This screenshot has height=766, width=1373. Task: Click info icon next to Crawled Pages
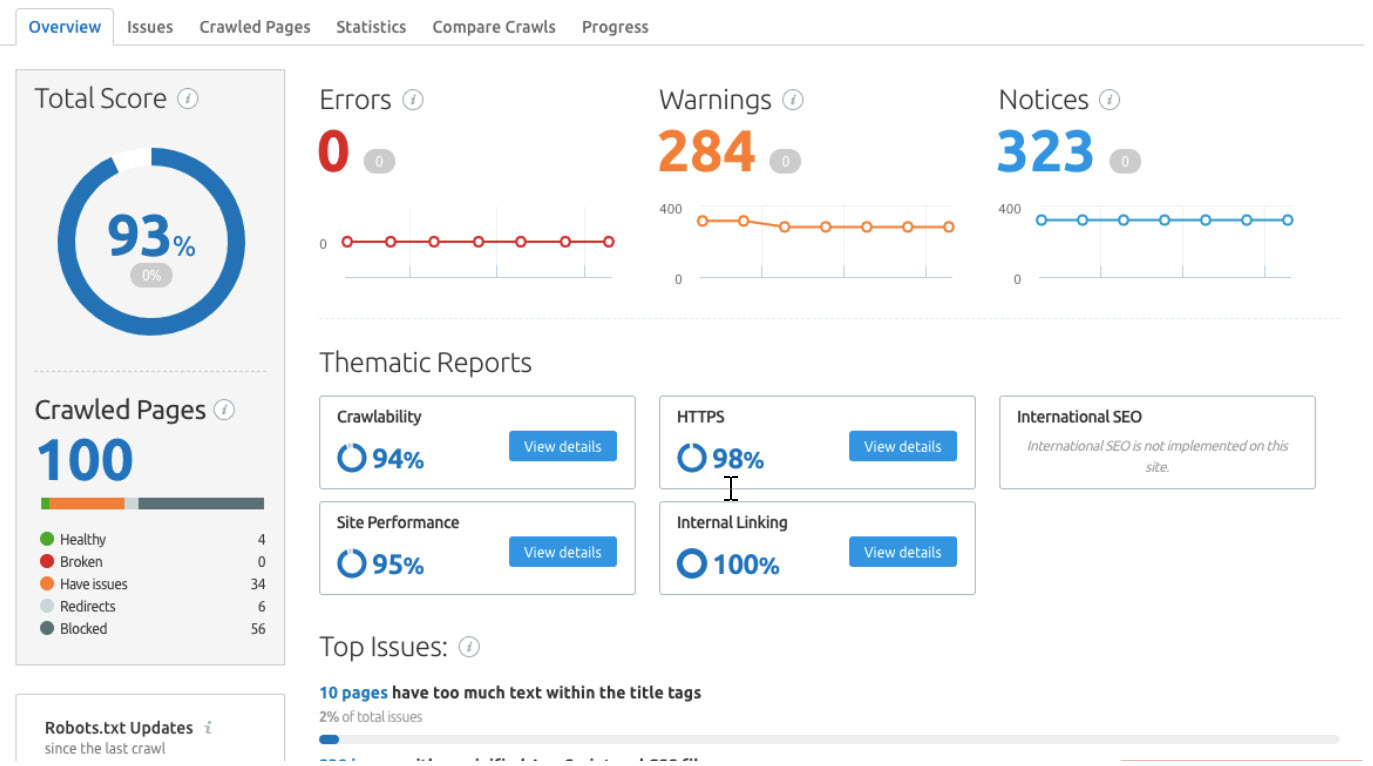(225, 410)
